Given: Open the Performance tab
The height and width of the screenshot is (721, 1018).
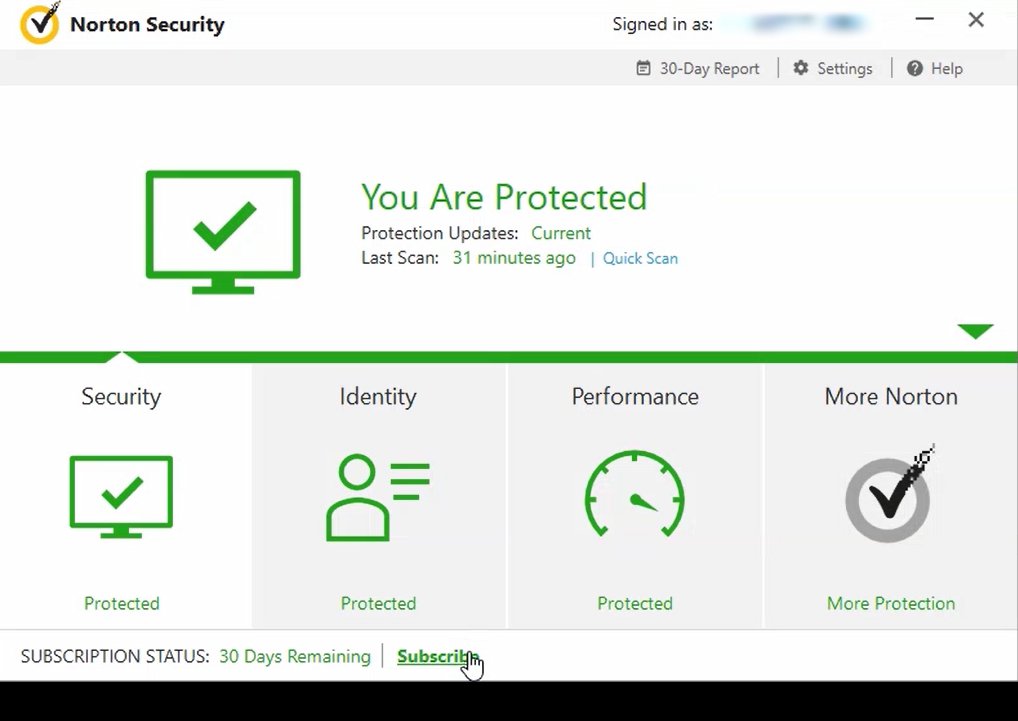Looking at the screenshot, I should (634, 396).
